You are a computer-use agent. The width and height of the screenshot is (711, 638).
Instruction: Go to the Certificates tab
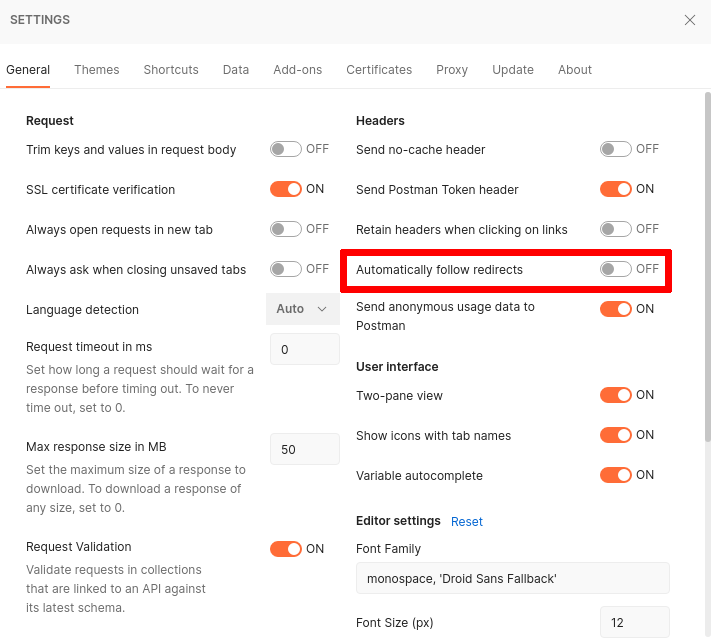[379, 70]
